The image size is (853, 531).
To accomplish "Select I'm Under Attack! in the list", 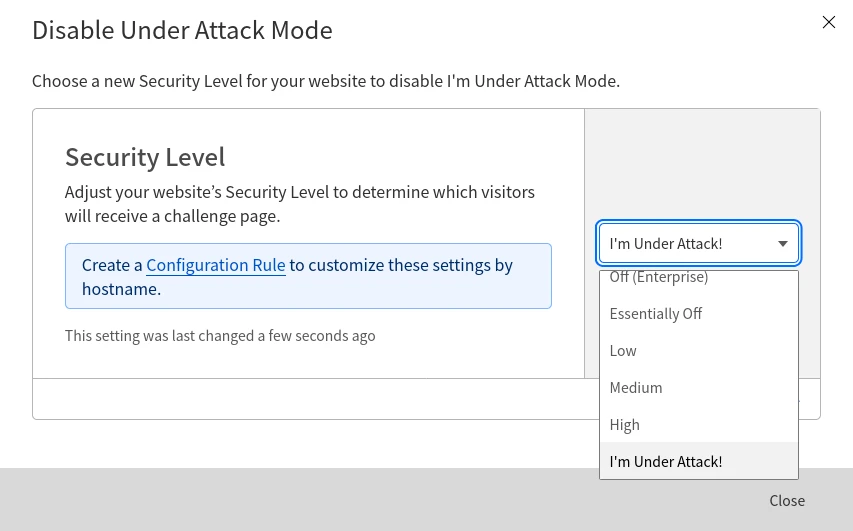I will [666, 462].
